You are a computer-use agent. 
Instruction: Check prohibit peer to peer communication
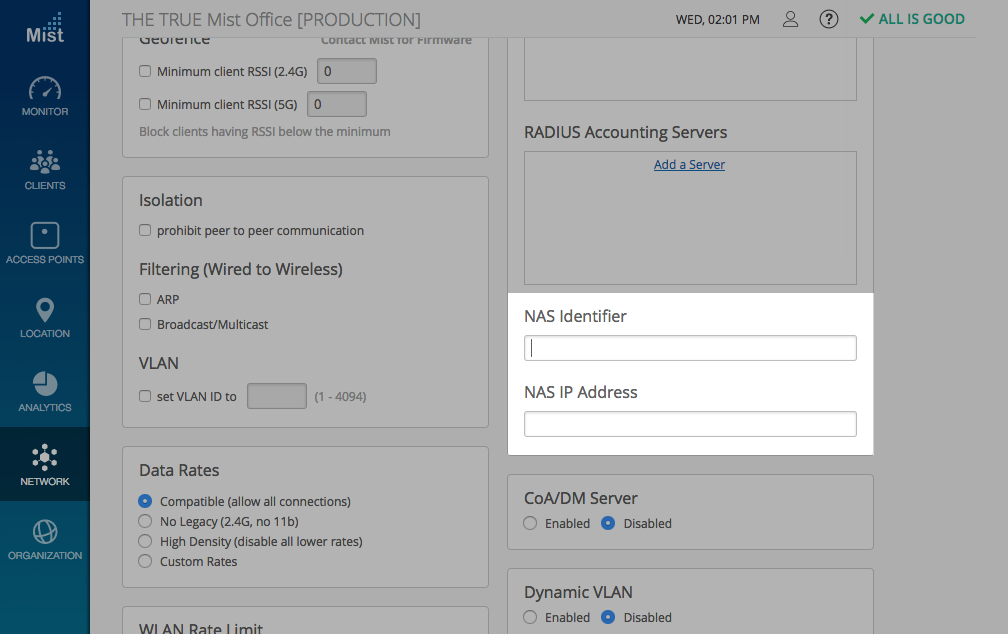click(x=145, y=231)
